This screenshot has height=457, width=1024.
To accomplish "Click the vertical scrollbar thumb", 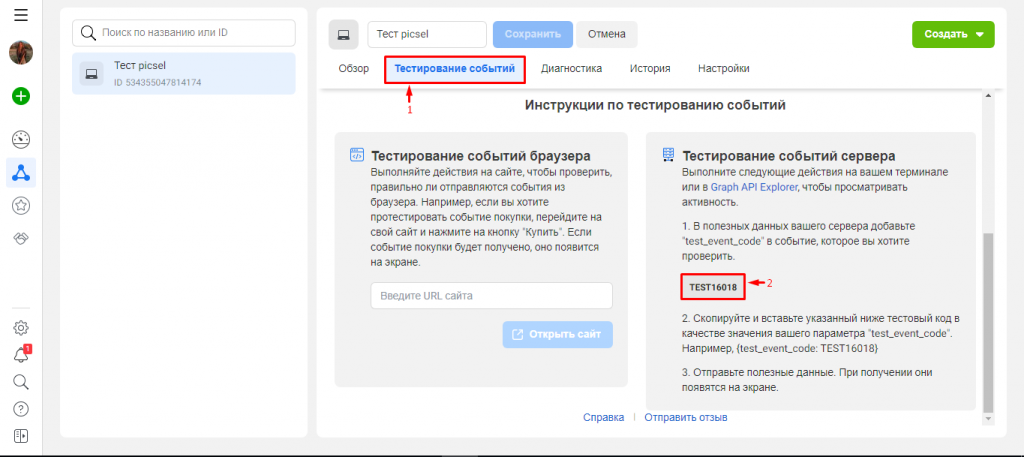I will [x=987, y=322].
